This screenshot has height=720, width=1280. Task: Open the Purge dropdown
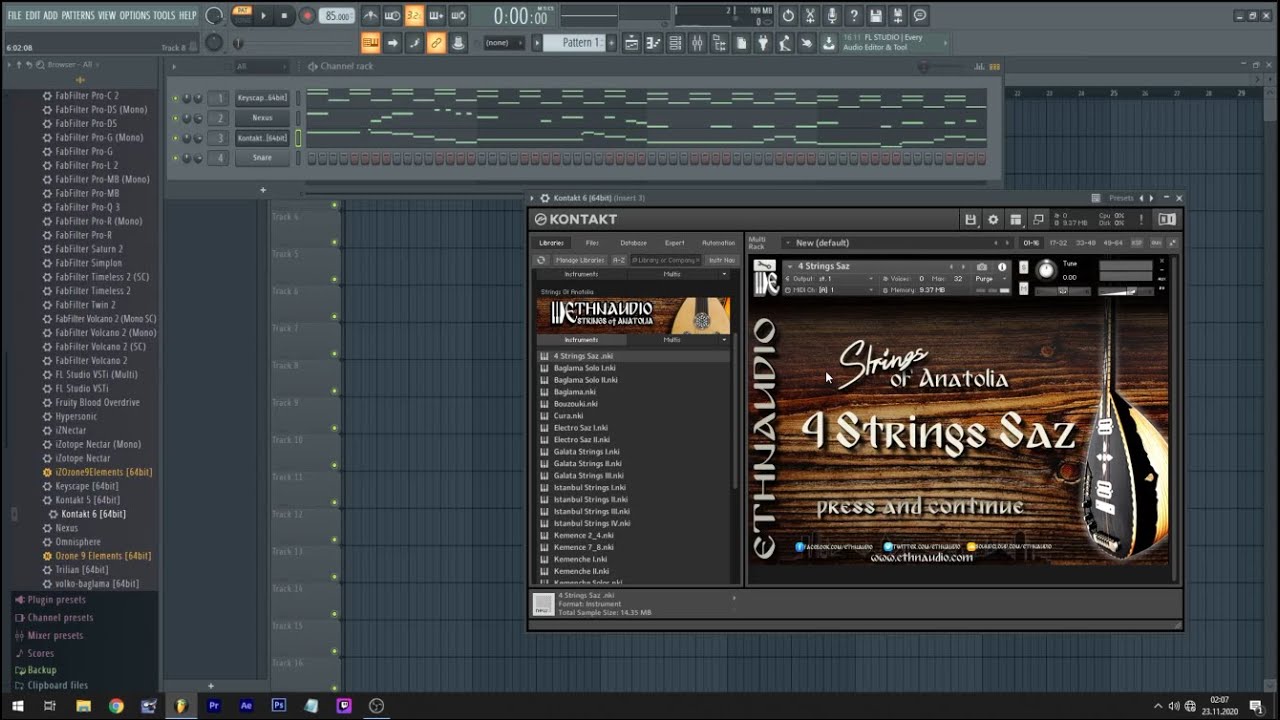(989, 279)
